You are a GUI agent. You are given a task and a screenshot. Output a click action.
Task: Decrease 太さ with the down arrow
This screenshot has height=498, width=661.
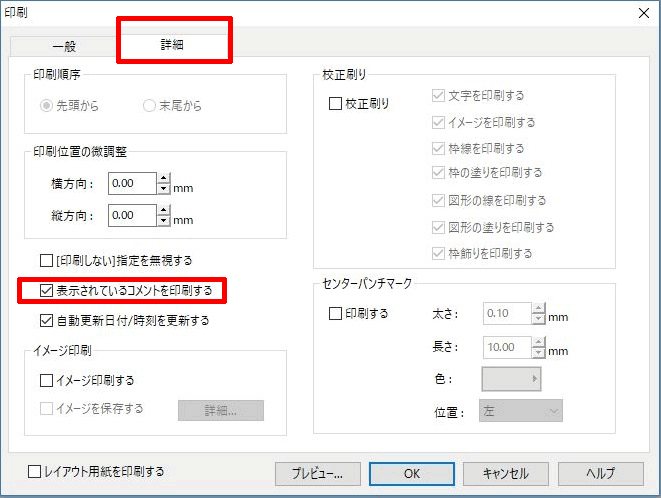[538, 319]
